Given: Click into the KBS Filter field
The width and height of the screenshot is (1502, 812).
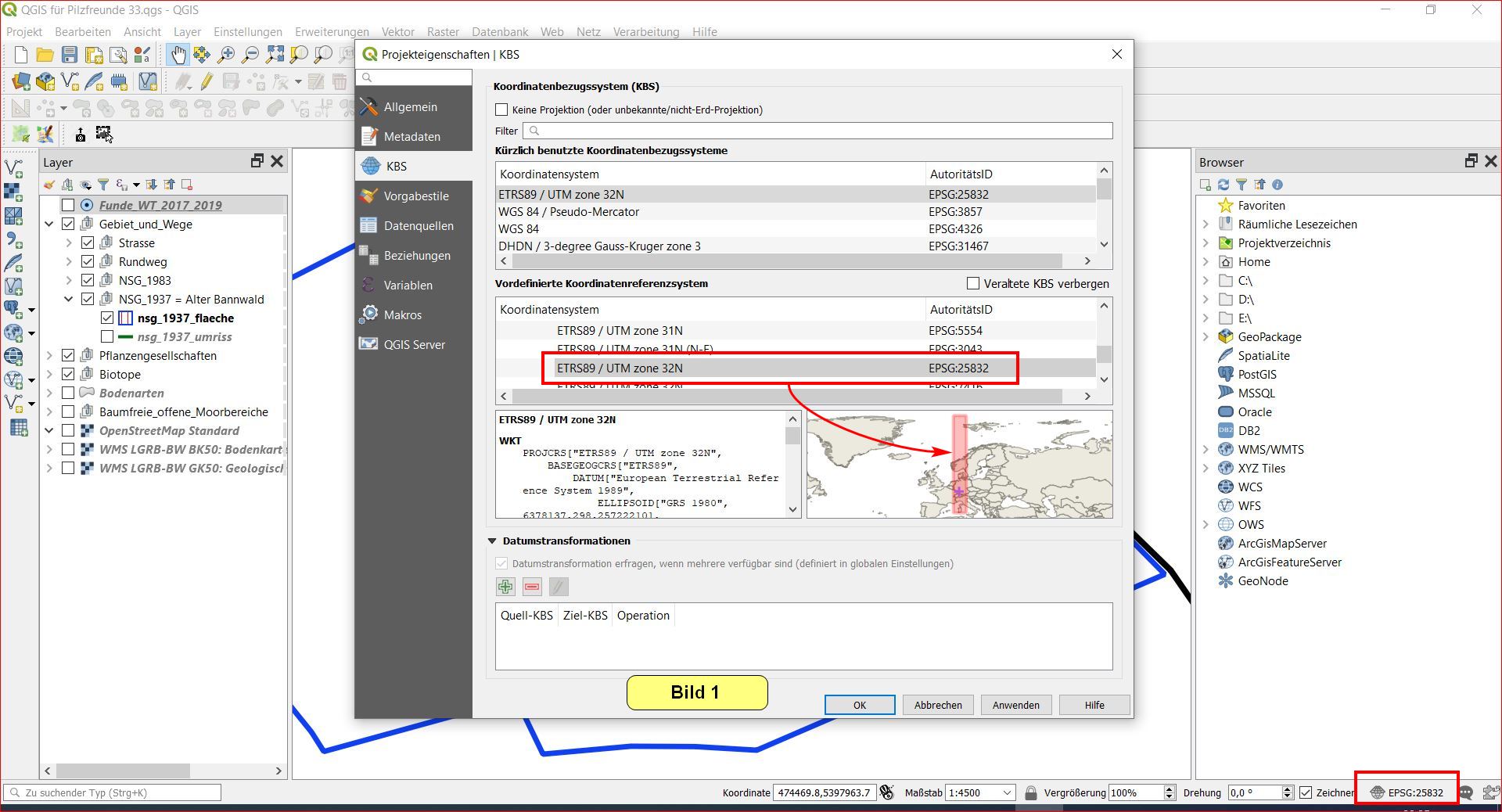Looking at the screenshot, I should 817,131.
